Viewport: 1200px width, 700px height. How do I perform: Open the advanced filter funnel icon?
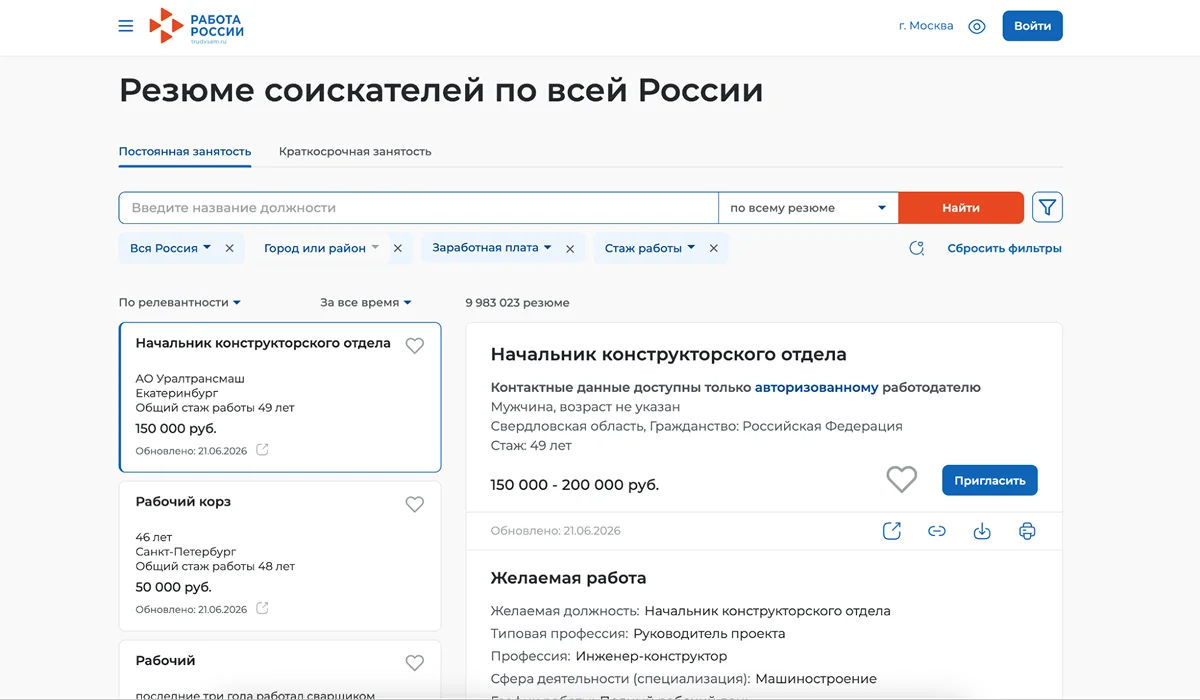pyautogui.click(x=1047, y=208)
